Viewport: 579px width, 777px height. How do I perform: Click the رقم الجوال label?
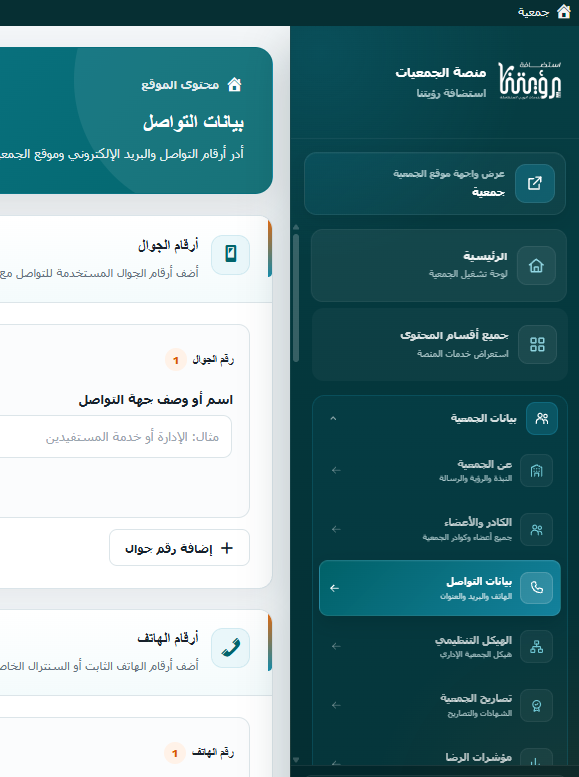(213, 360)
